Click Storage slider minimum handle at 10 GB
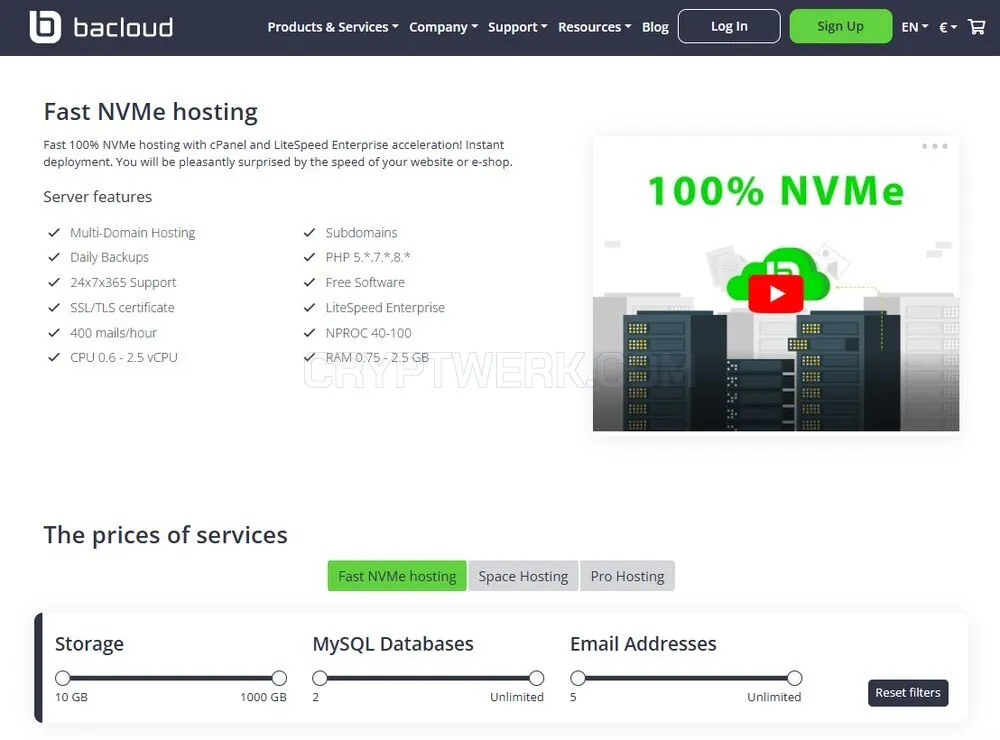This screenshot has width=1000, height=740. pos(62,677)
